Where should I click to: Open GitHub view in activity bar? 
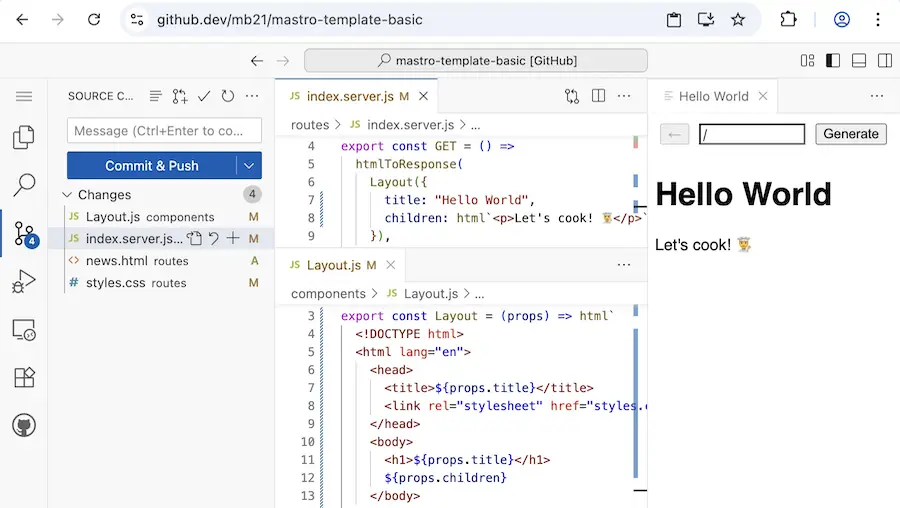pos(24,426)
